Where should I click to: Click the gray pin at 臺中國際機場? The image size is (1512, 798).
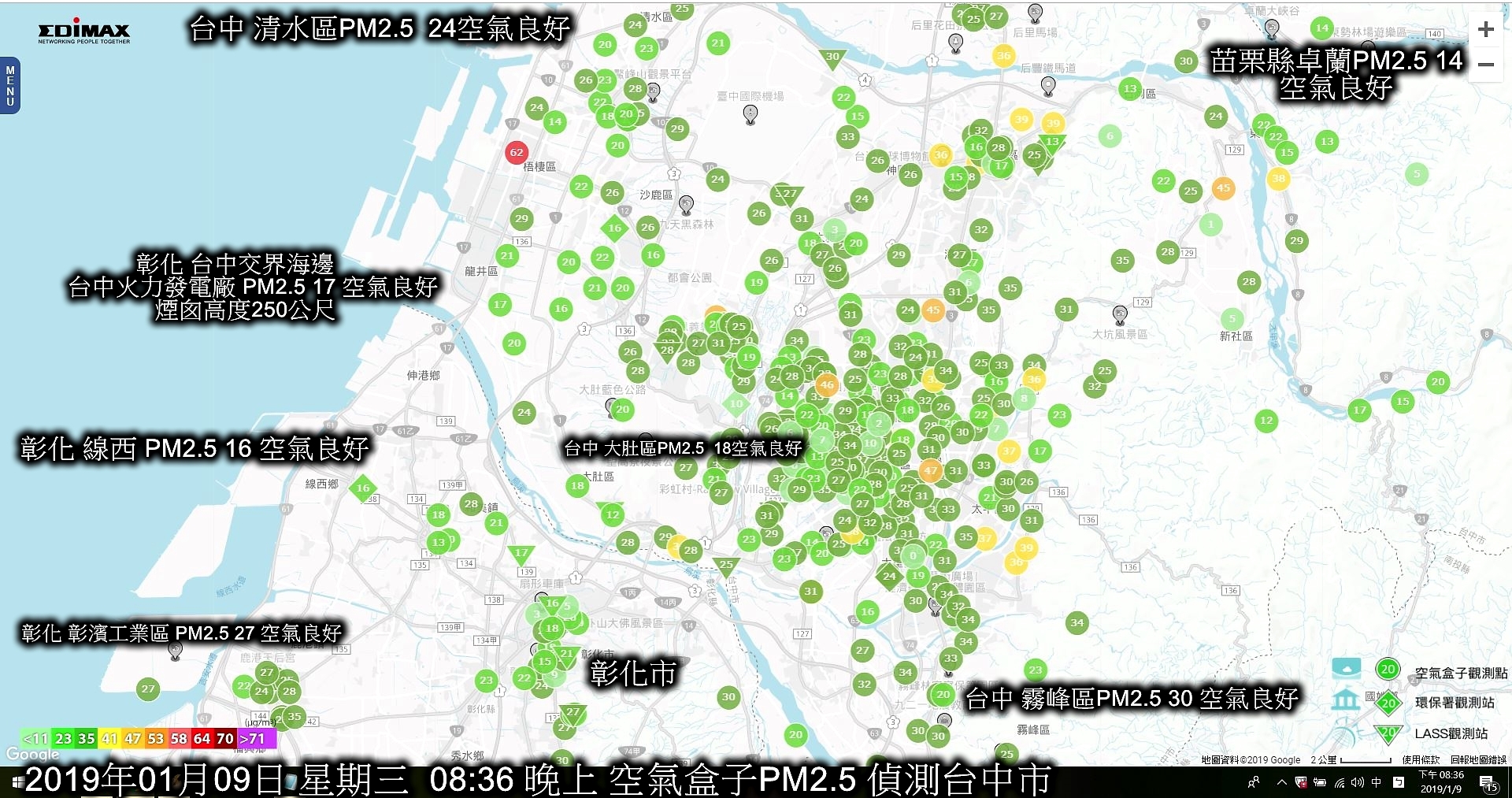tap(750, 114)
